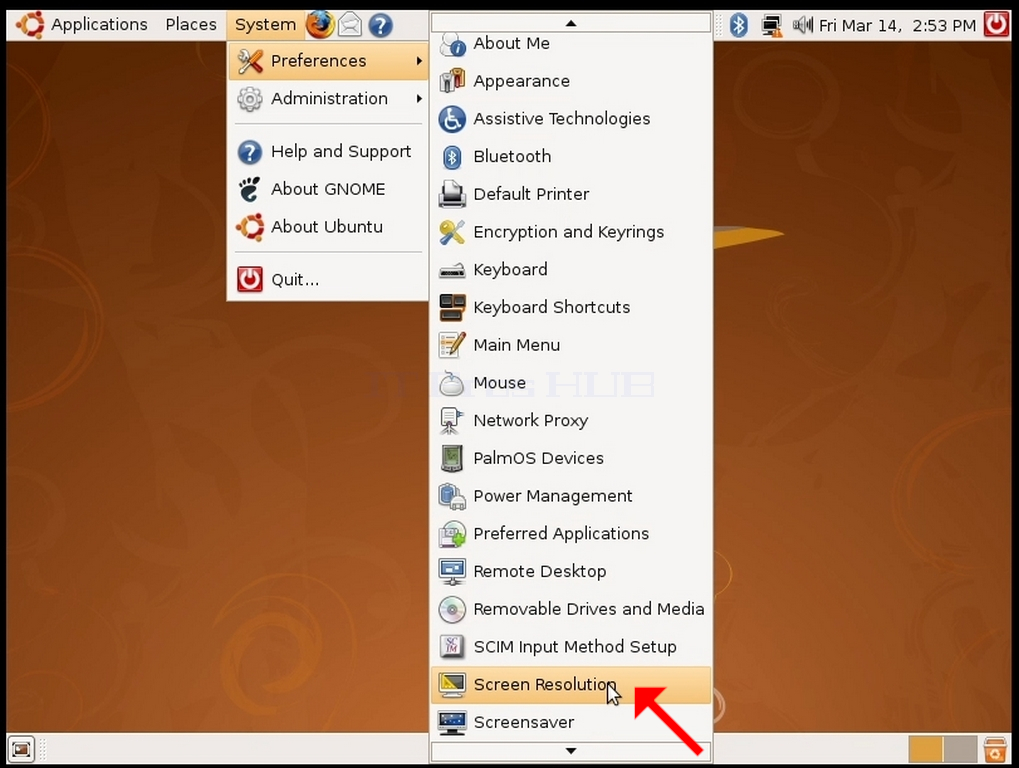Image resolution: width=1019 pixels, height=768 pixels.
Task: Open the mail envelope launcher icon
Action: [350, 25]
